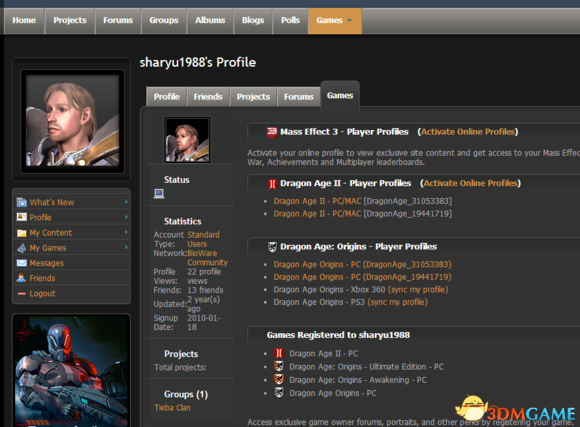Select the Games profile tab

point(340,96)
